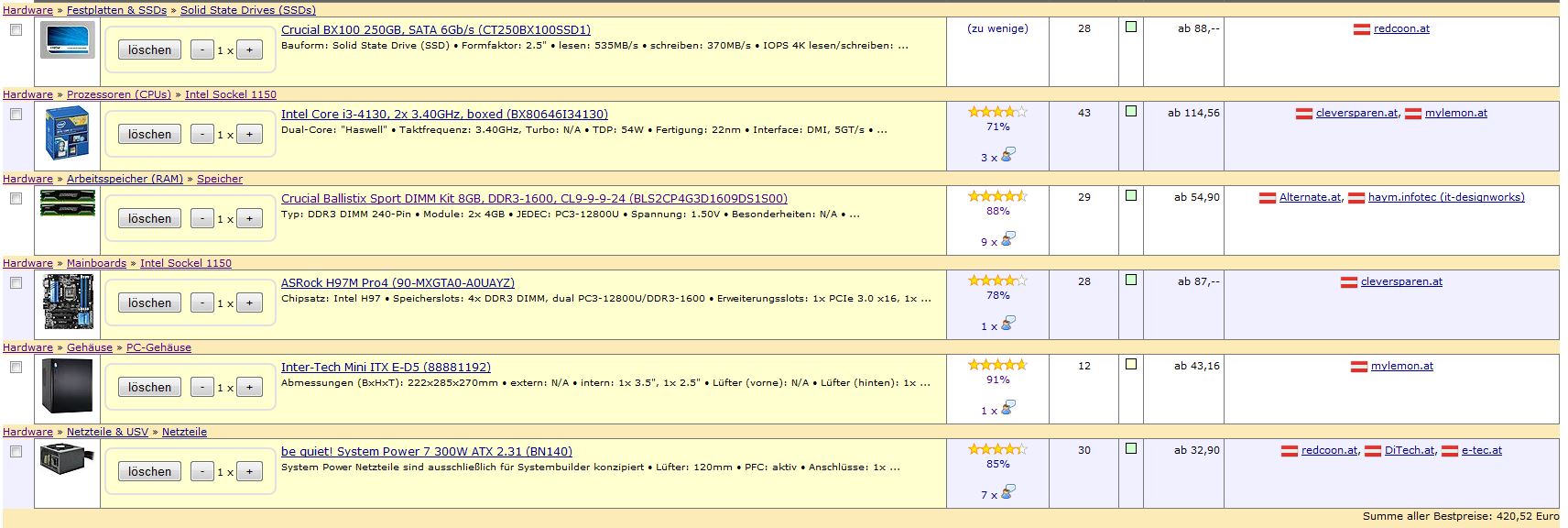1568x528 pixels.
Task: Go to Prozessoren (CPUs) breadcrumb
Action: (x=119, y=94)
